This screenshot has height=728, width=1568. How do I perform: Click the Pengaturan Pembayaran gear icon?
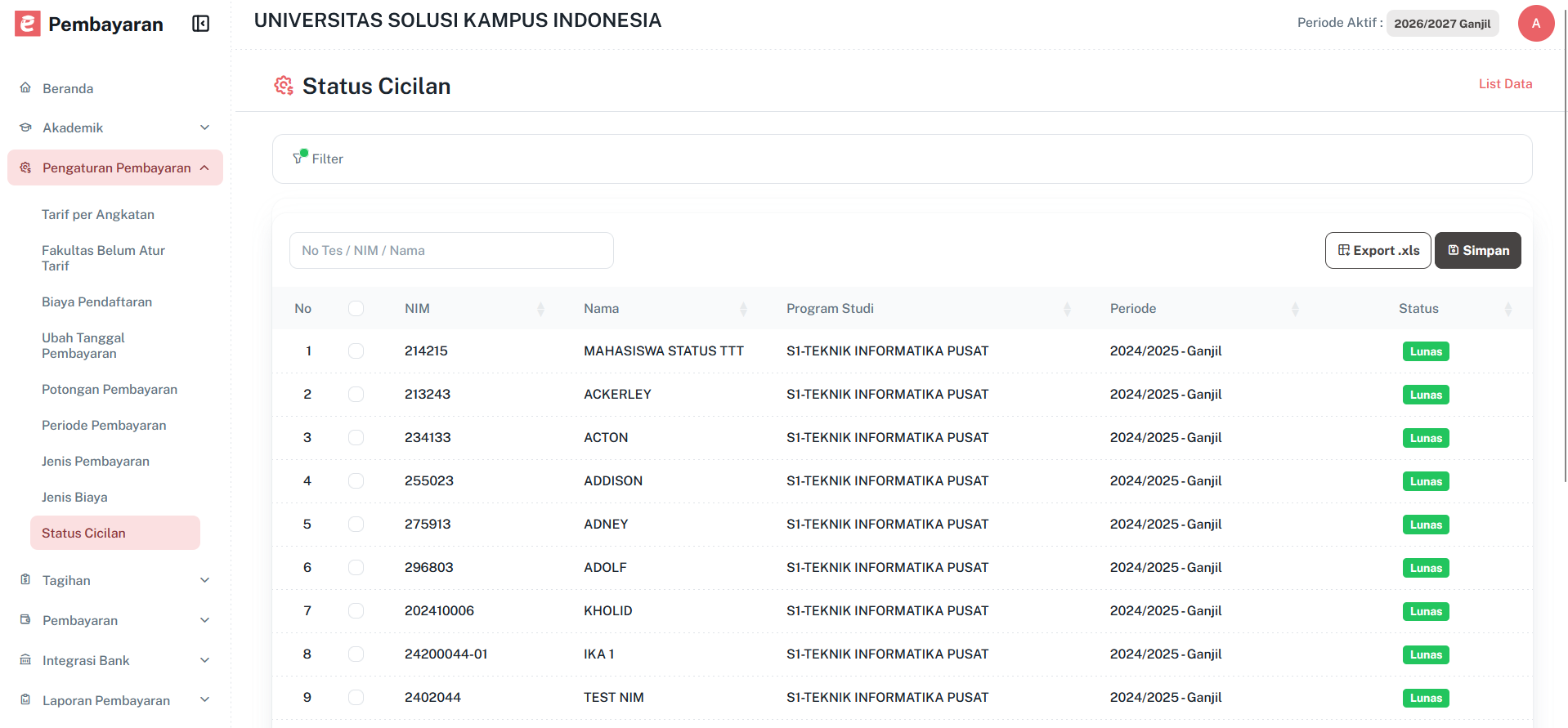pyautogui.click(x=25, y=167)
